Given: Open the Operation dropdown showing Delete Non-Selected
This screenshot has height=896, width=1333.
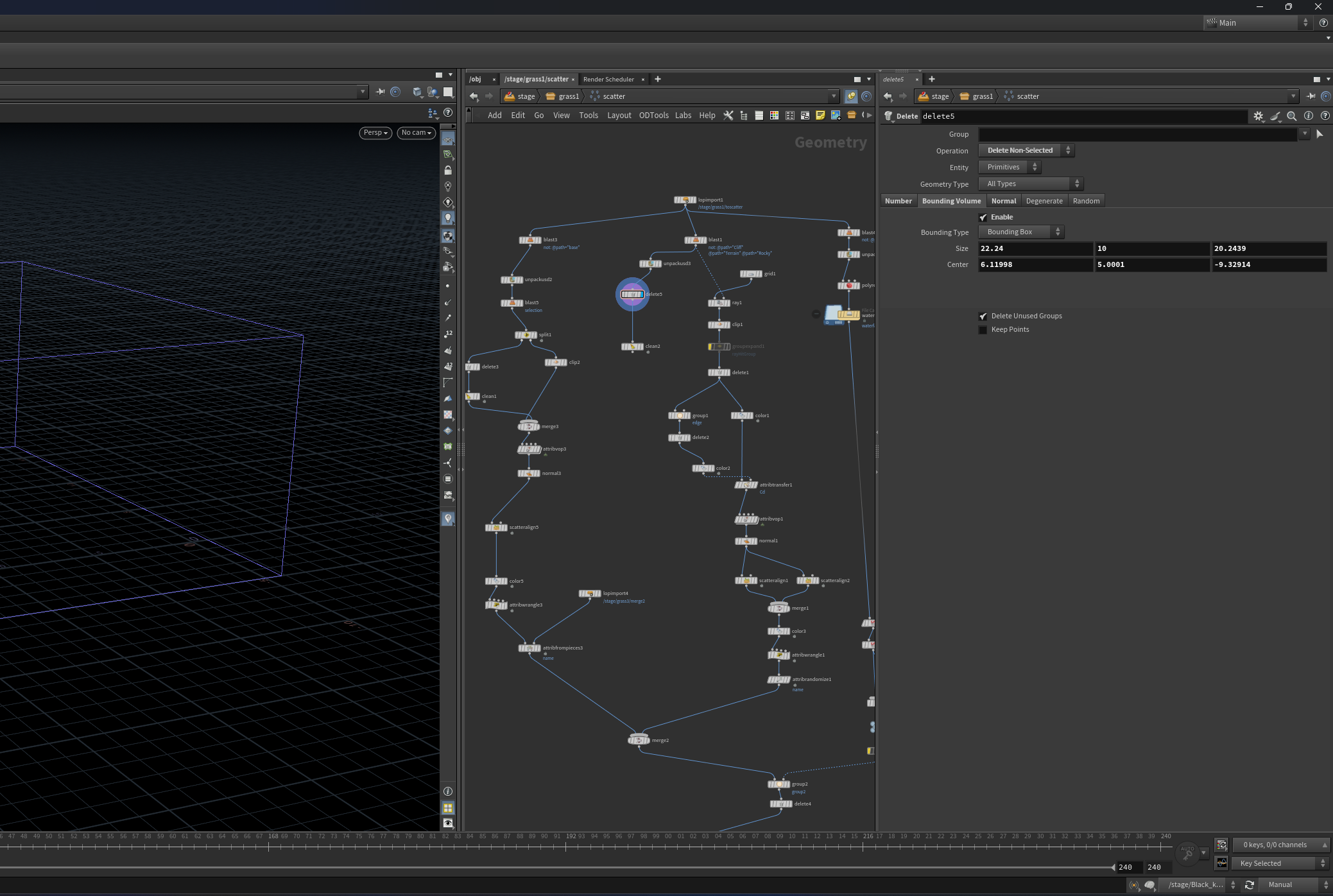Looking at the screenshot, I should [1026, 150].
